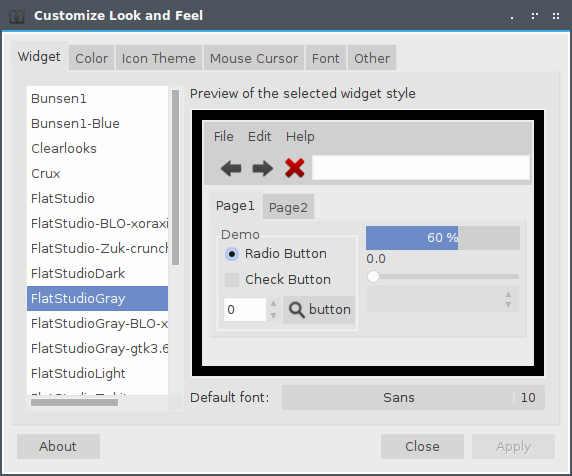Click the theme list vertical scrollbar
The width and height of the screenshot is (572, 476).
[x=175, y=177]
